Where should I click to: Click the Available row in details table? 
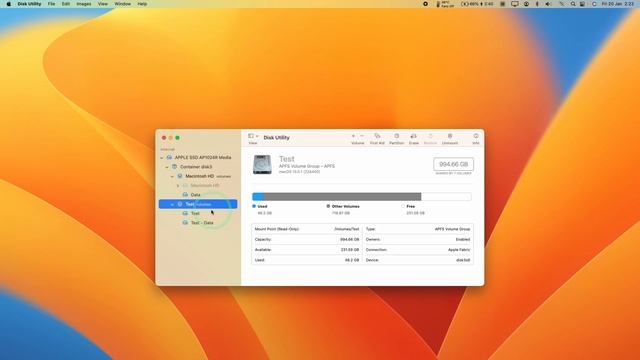pos(307,249)
